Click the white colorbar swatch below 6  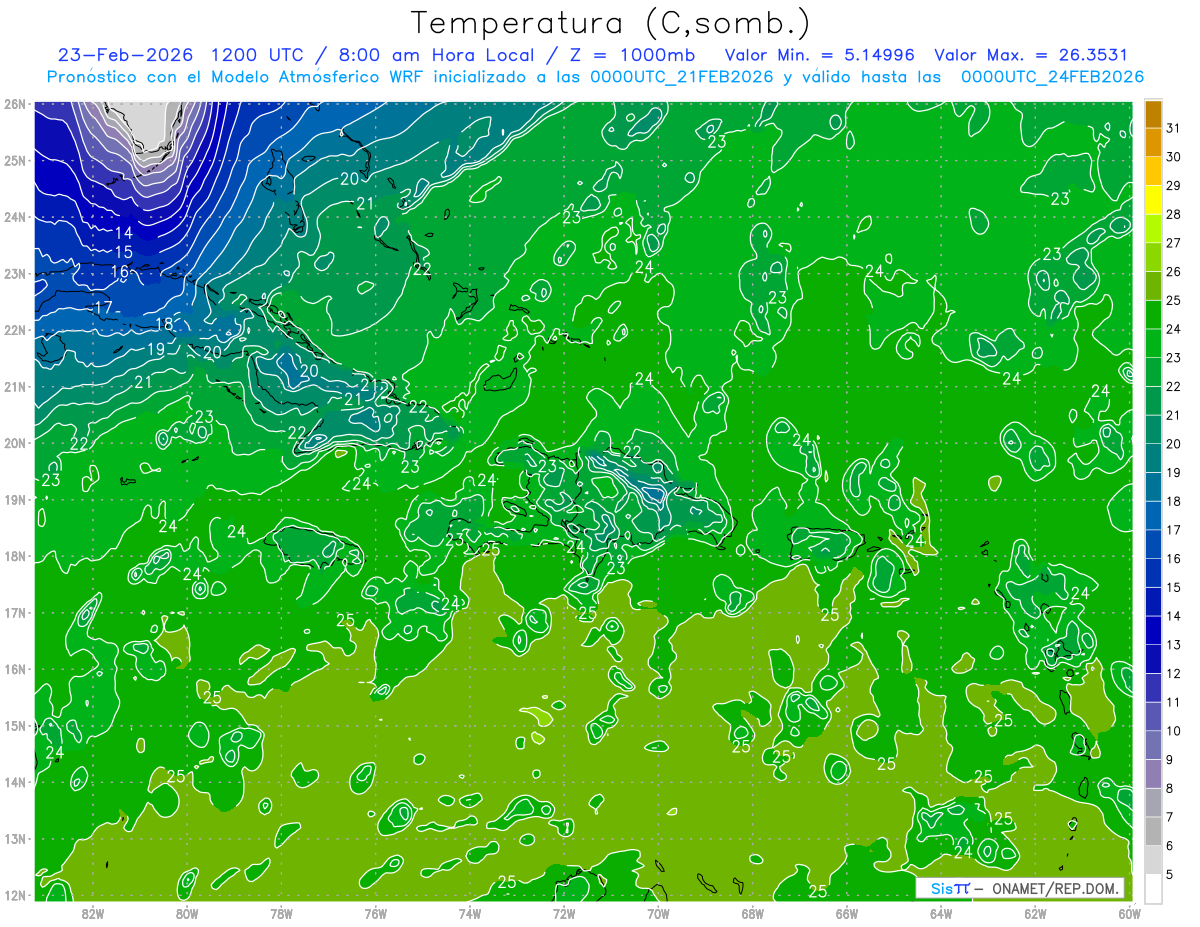pyautogui.click(x=1153, y=888)
